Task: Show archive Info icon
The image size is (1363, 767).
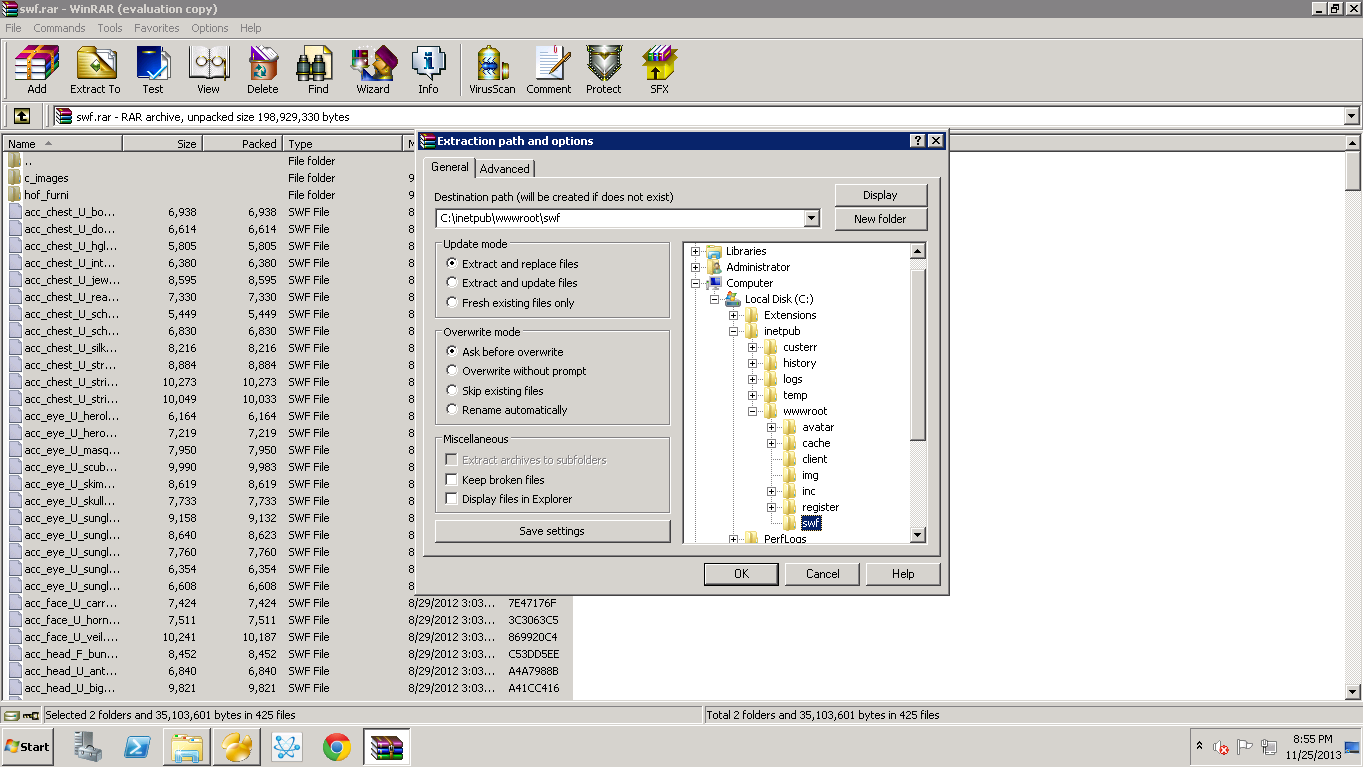Action: click(428, 70)
